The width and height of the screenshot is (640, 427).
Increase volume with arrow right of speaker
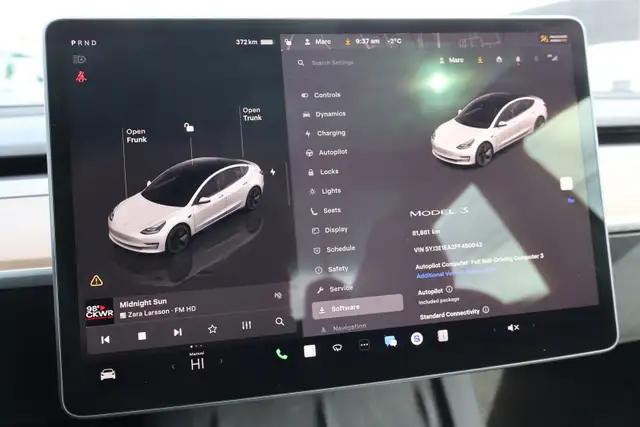pyautogui.click(x=533, y=326)
